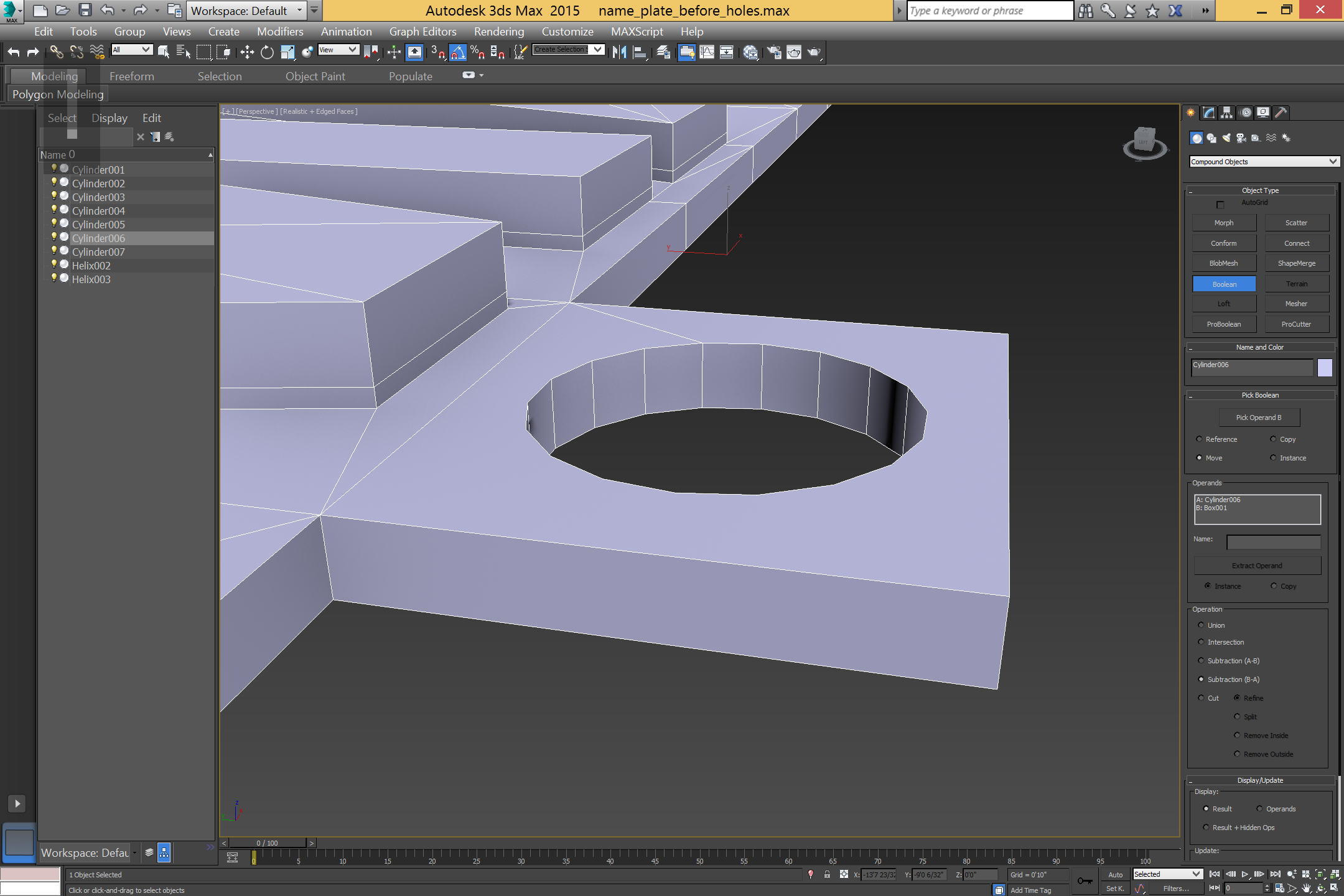Click the ProBoolean button

coord(1224,324)
